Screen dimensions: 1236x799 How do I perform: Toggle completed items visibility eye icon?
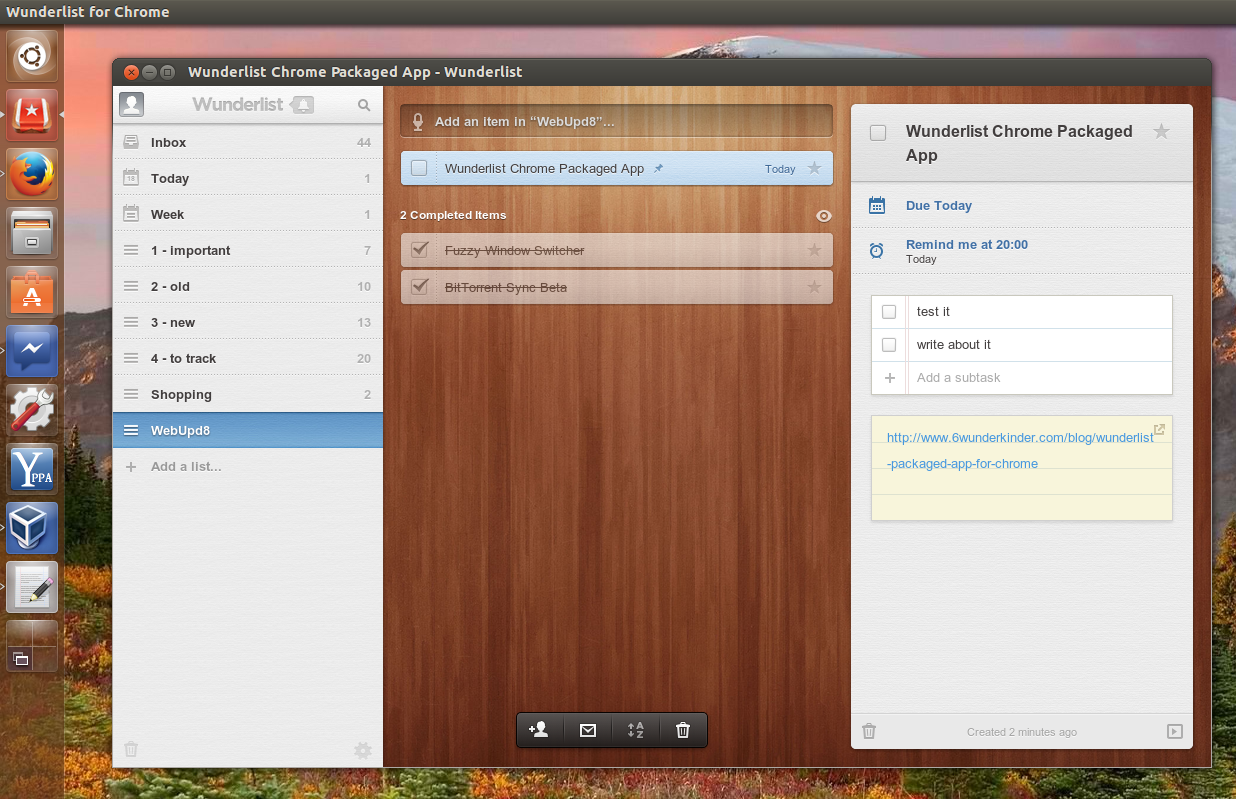[824, 216]
